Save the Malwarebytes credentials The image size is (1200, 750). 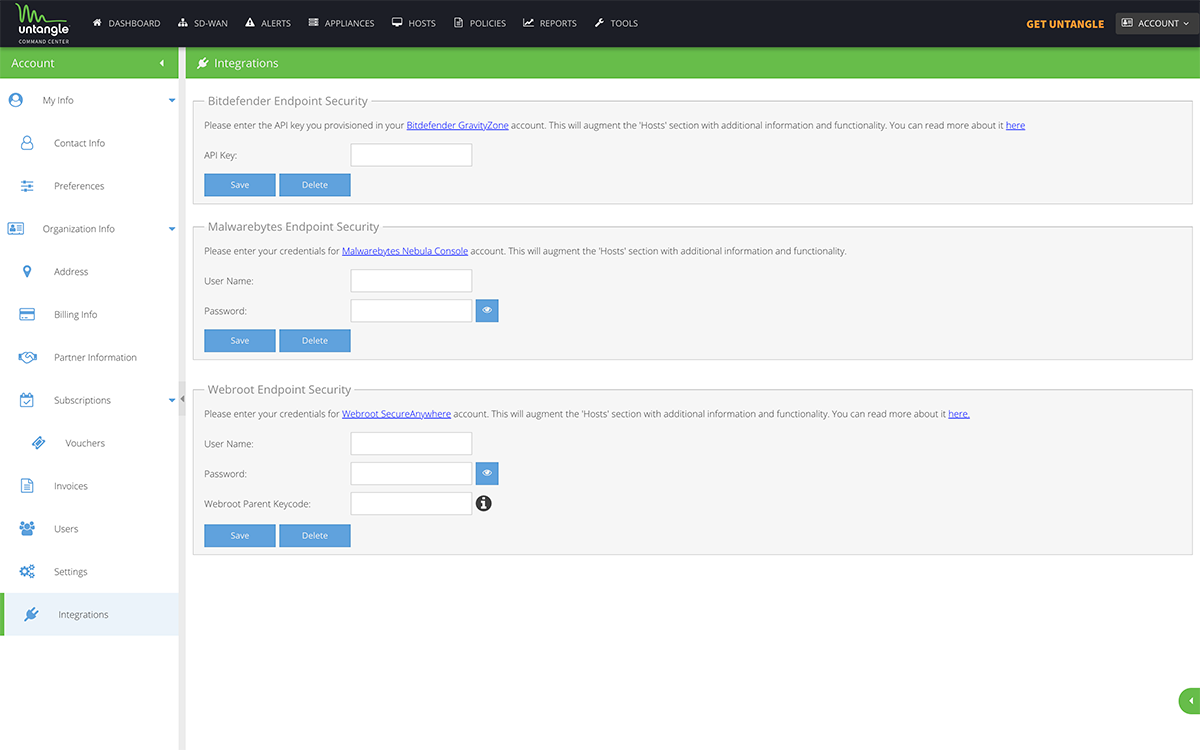(240, 341)
